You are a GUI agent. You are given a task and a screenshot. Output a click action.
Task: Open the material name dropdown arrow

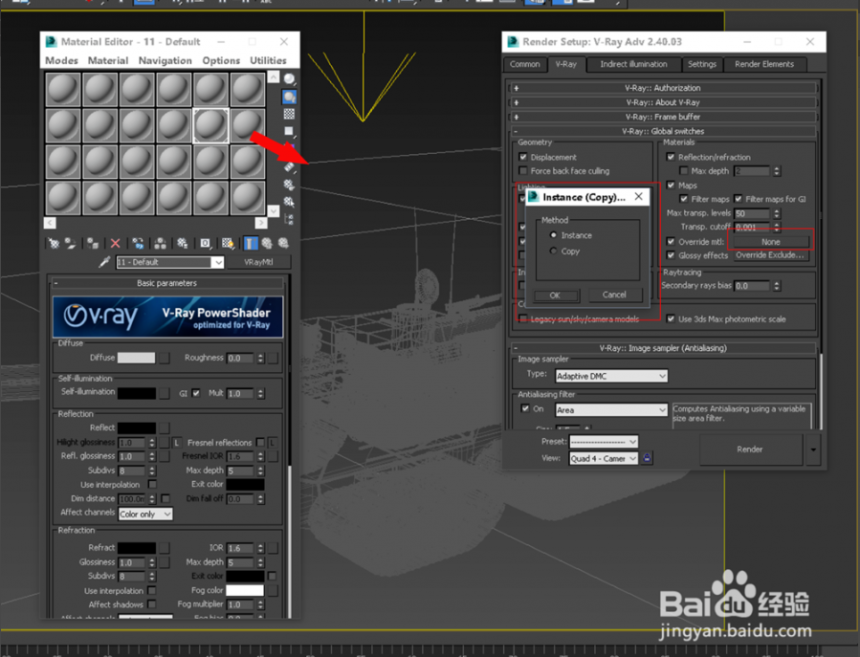click(218, 262)
